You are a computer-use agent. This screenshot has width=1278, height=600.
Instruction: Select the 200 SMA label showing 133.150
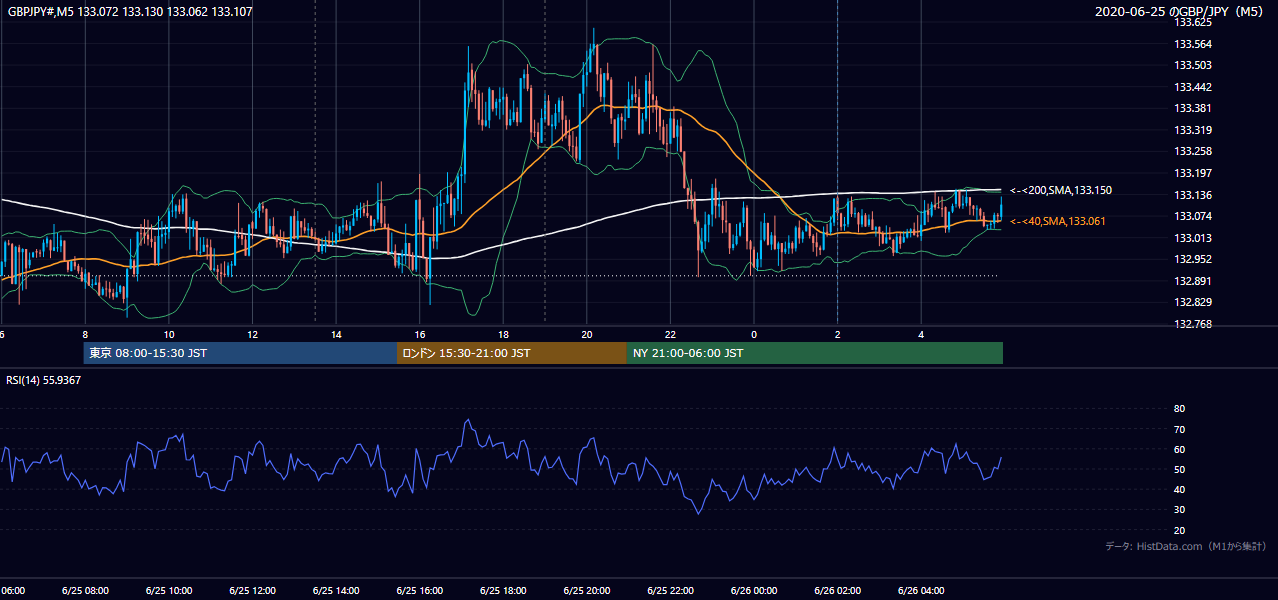pyautogui.click(x=1061, y=190)
